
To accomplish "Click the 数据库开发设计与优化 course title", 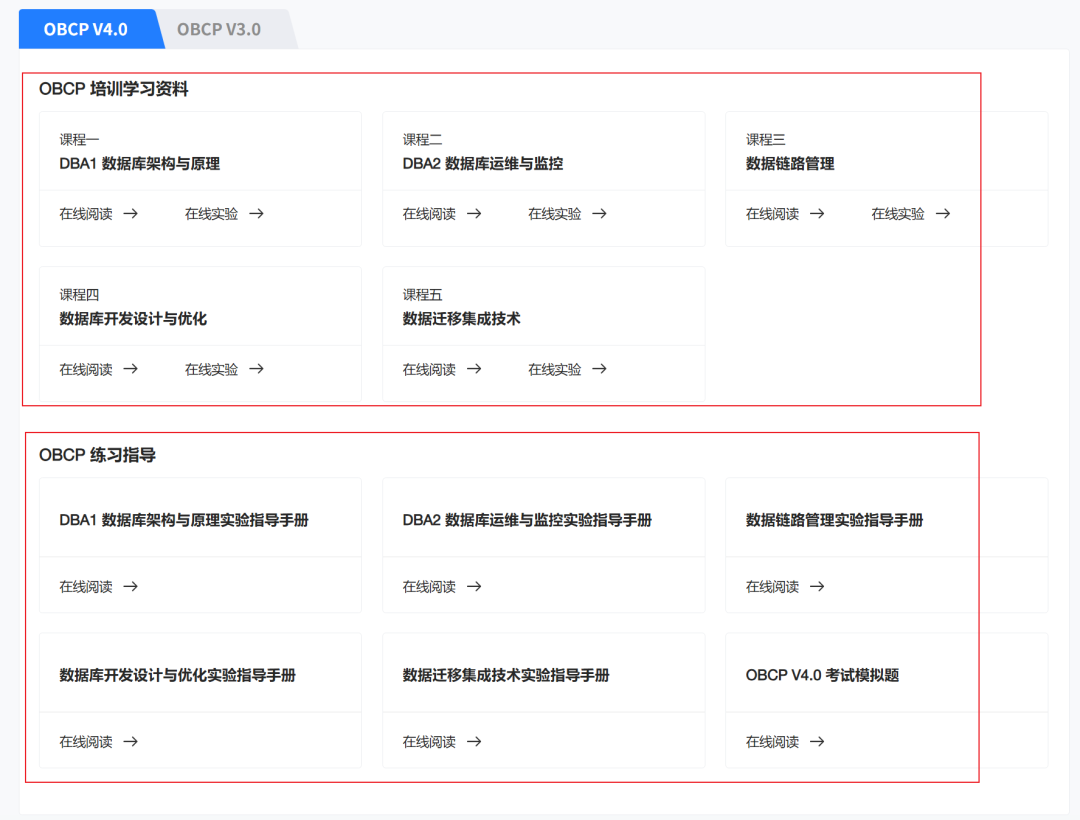I will [x=133, y=319].
